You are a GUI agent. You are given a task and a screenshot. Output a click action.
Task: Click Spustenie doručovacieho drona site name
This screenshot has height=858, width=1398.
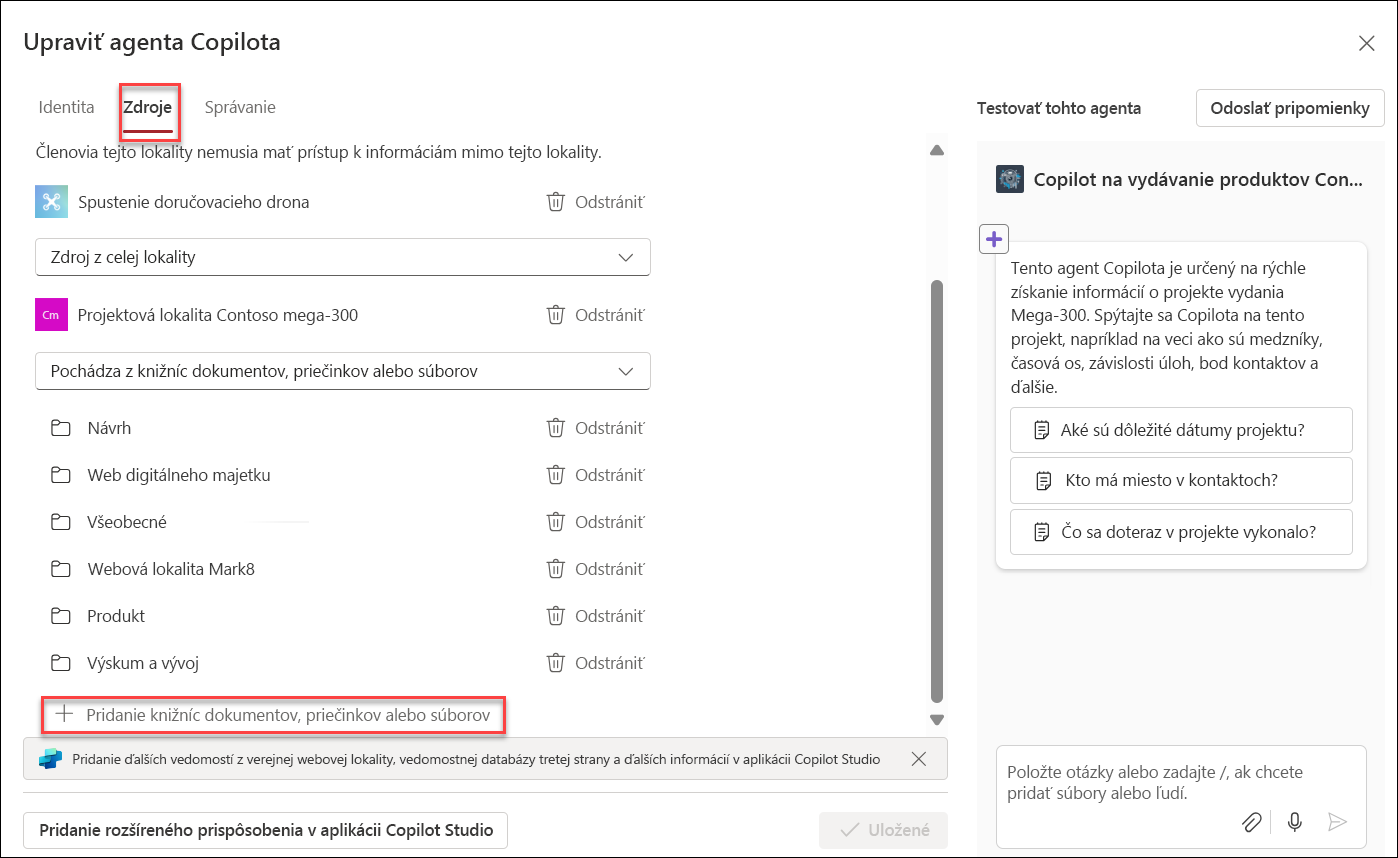click(194, 202)
